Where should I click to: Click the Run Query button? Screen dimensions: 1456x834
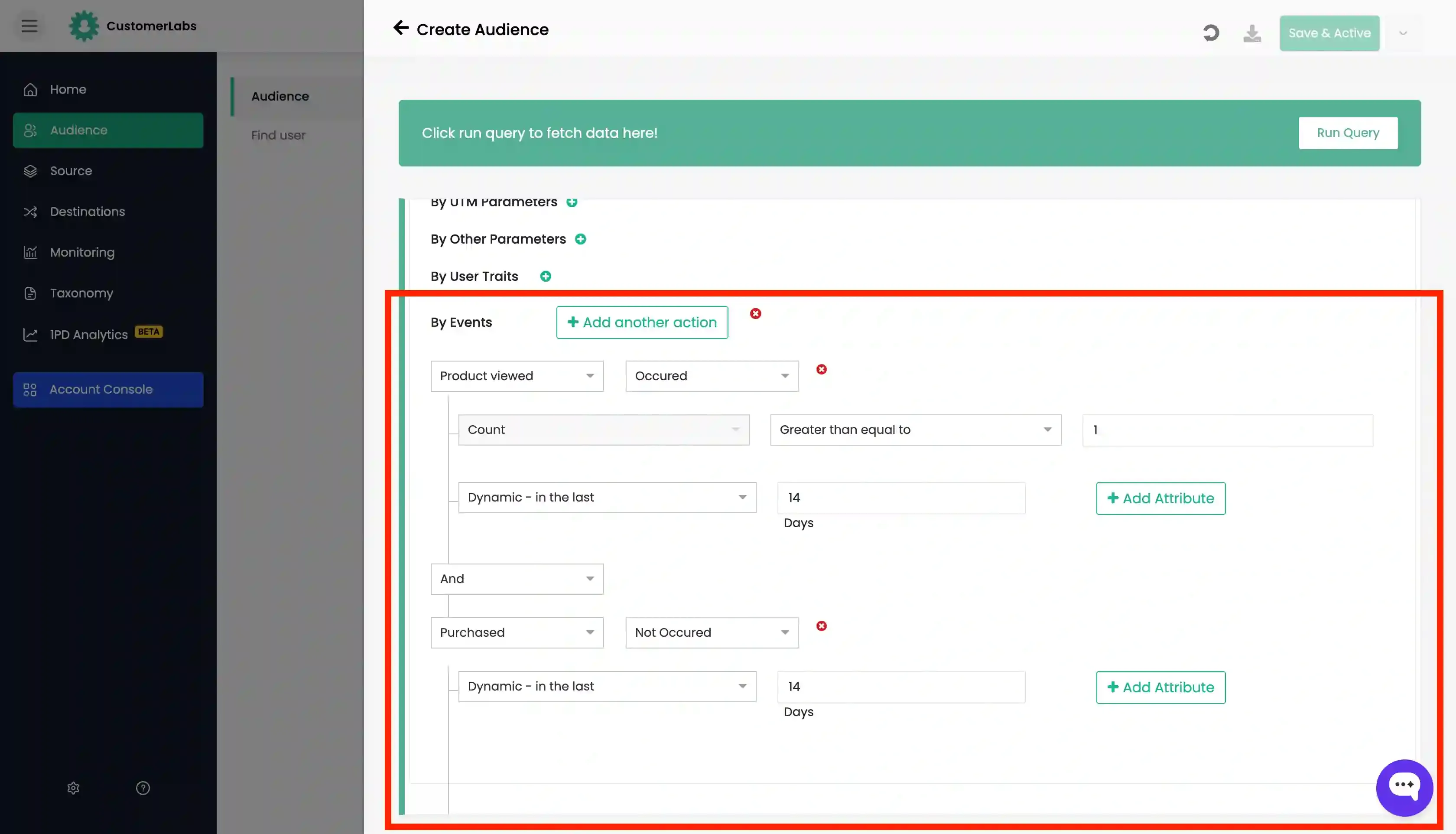(x=1348, y=133)
